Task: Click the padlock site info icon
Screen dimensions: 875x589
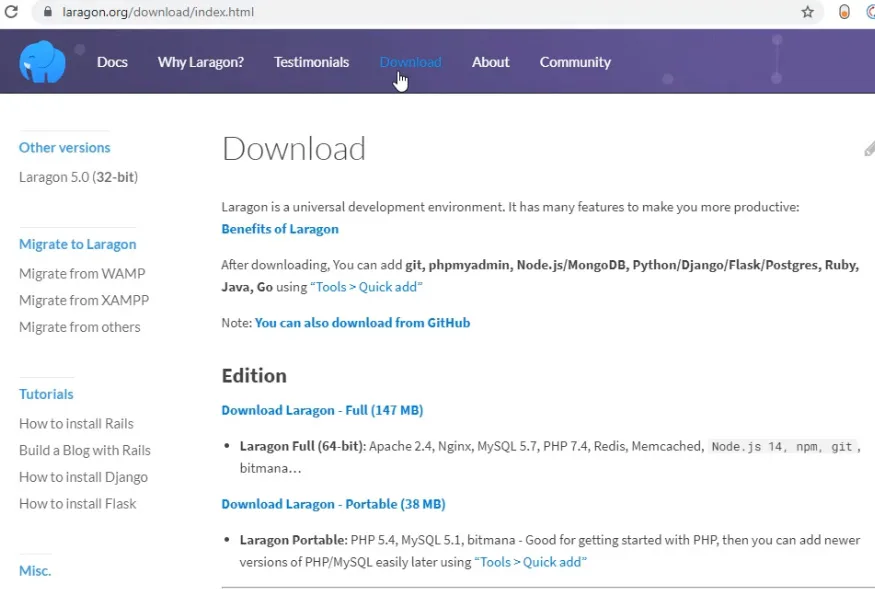Action: (x=48, y=12)
